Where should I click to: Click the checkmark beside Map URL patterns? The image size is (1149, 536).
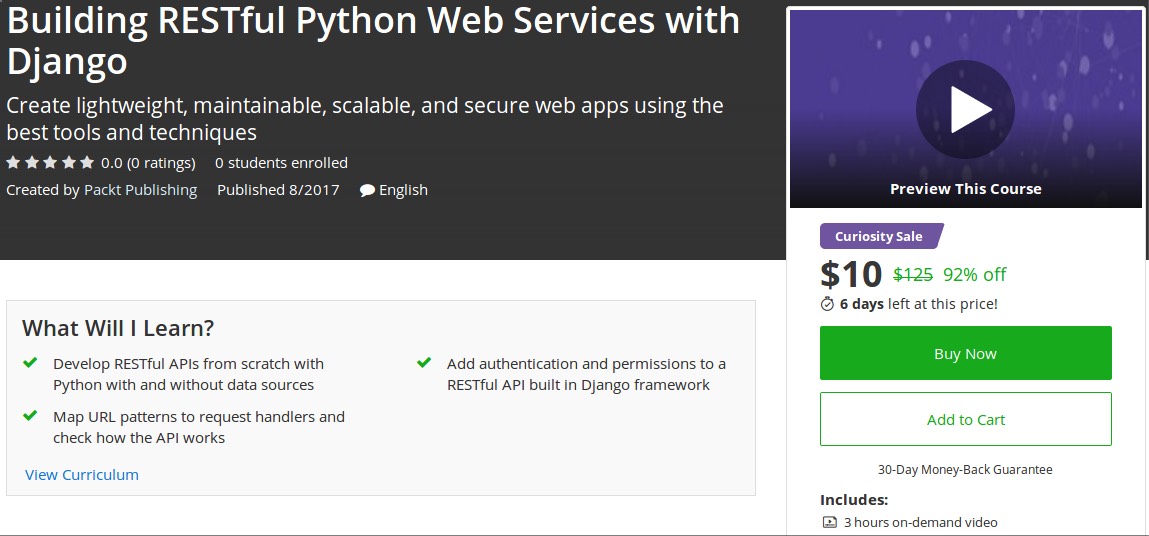(30, 416)
